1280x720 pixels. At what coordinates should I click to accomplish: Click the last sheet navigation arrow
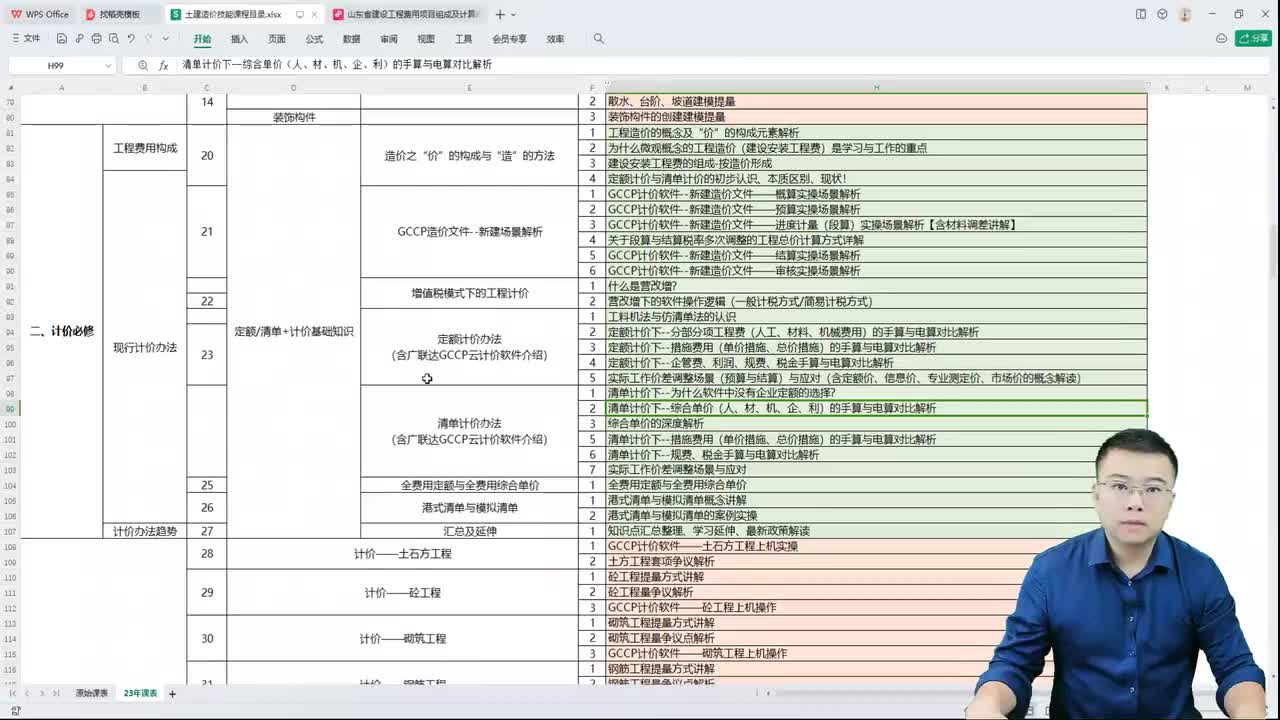coord(55,693)
